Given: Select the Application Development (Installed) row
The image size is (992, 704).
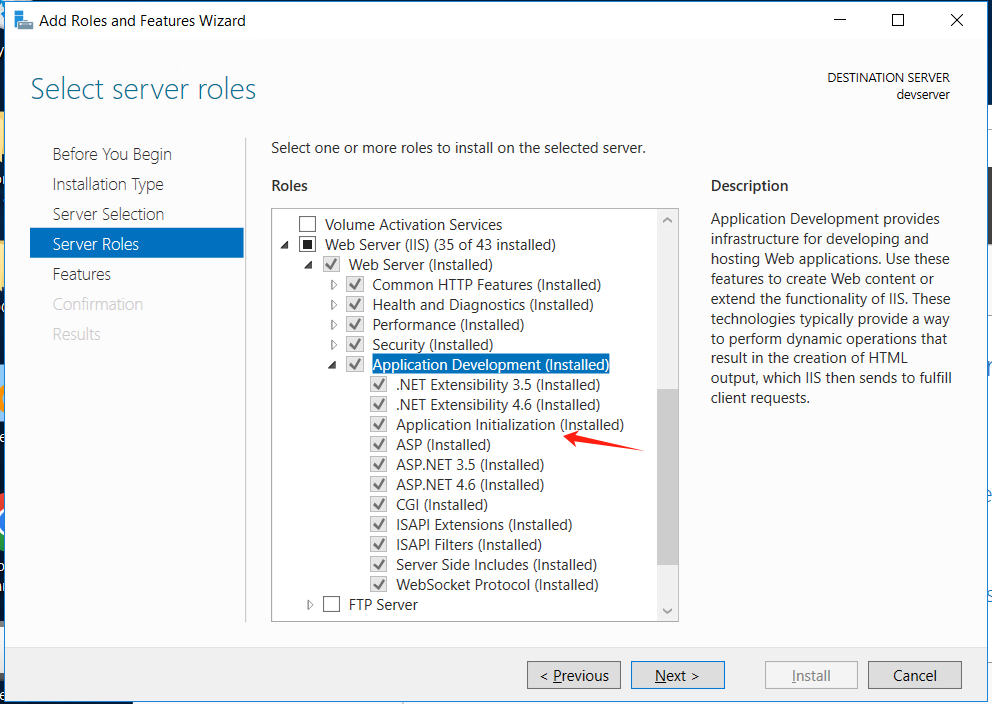Looking at the screenshot, I should coord(490,364).
